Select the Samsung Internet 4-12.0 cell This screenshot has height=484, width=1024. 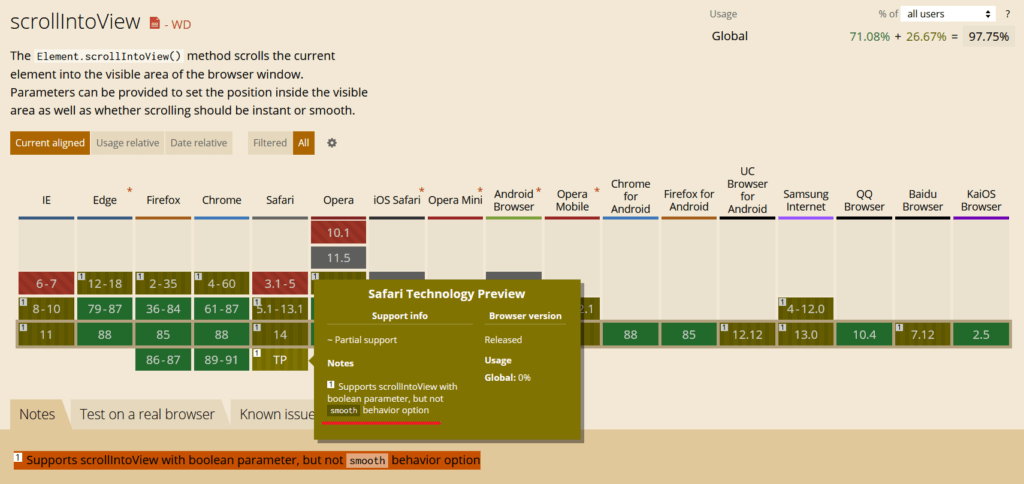(806, 308)
